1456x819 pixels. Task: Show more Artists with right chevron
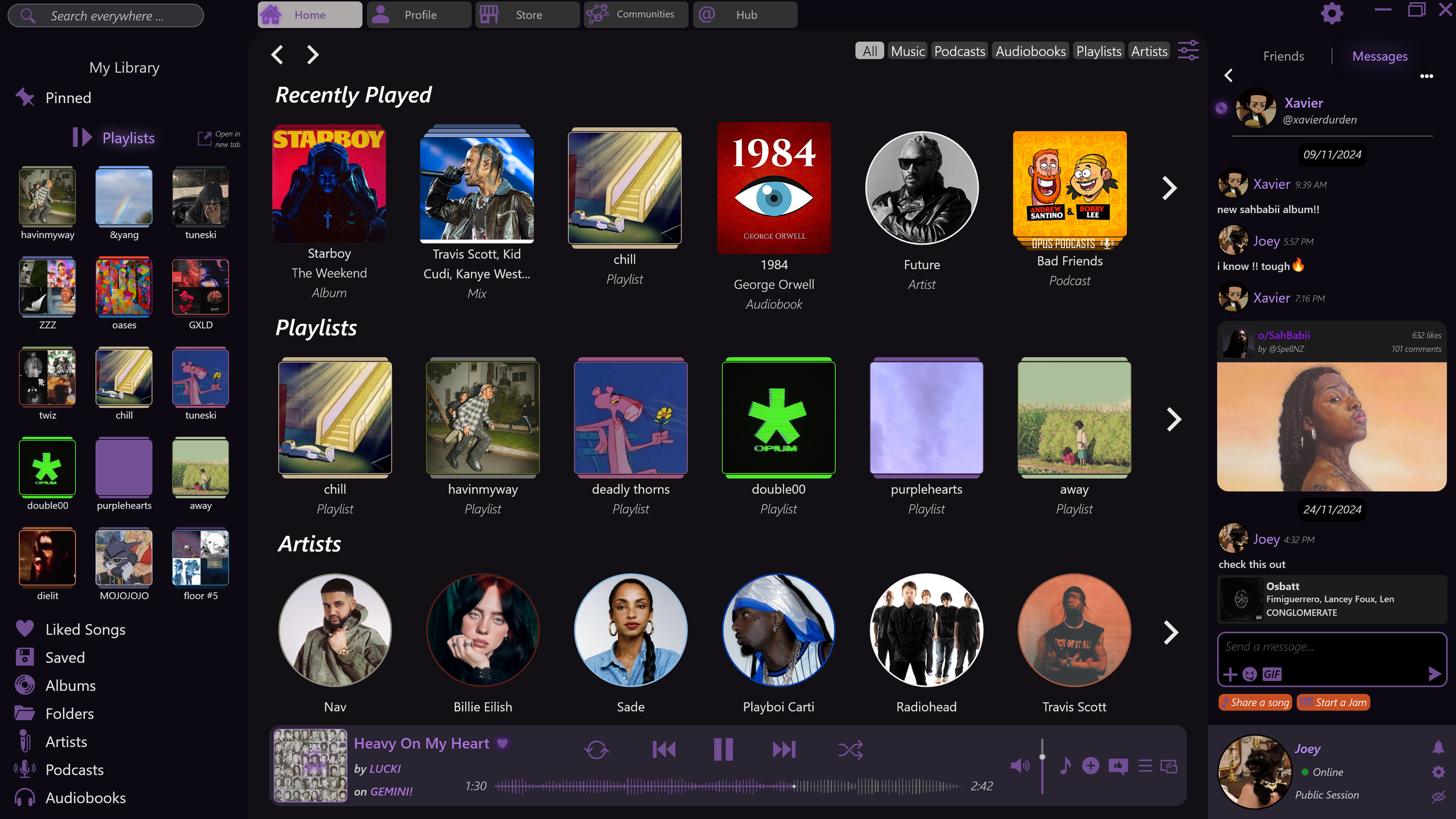tap(1171, 633)
